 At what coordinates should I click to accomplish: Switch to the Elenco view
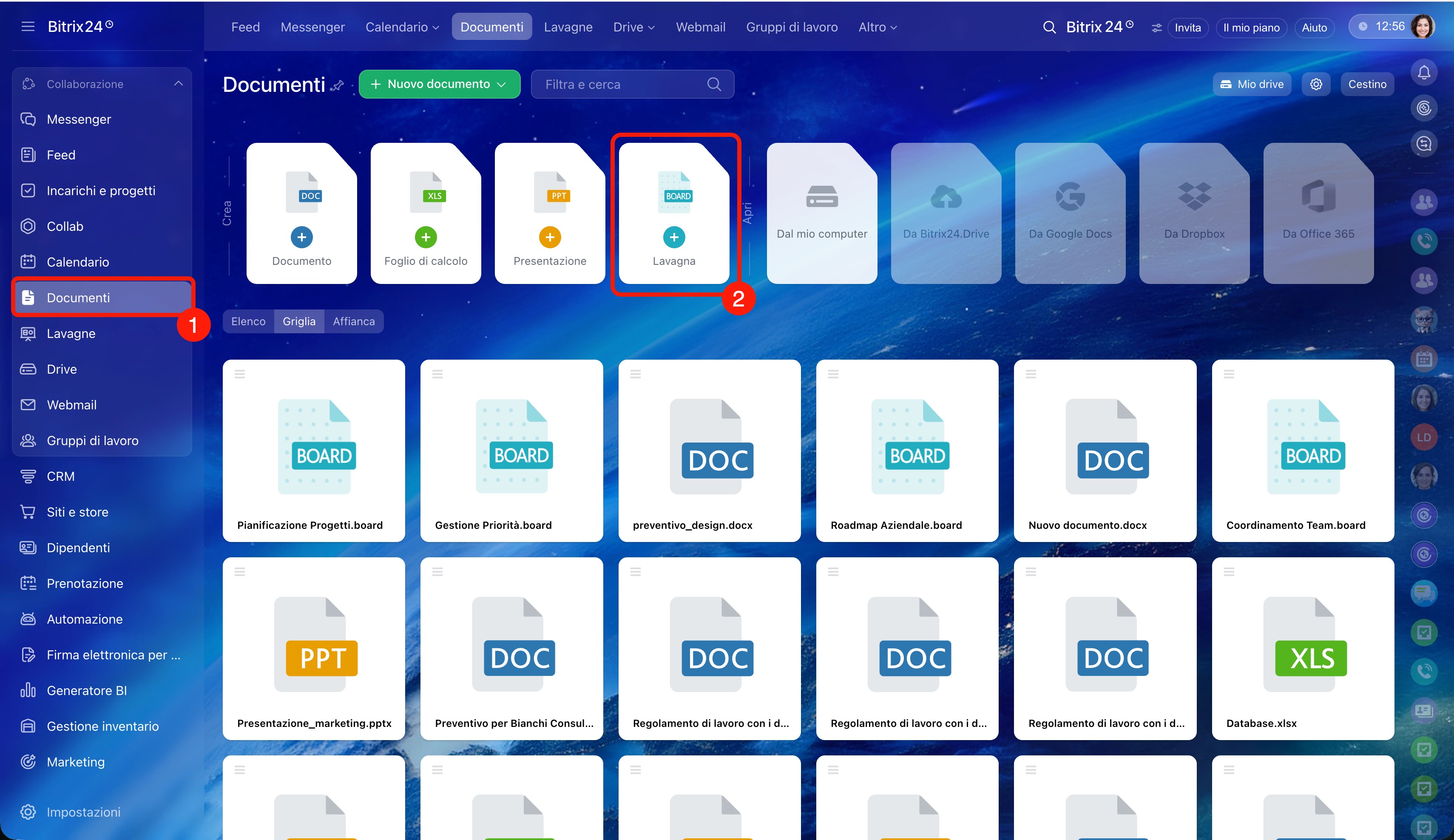point(249,321)
